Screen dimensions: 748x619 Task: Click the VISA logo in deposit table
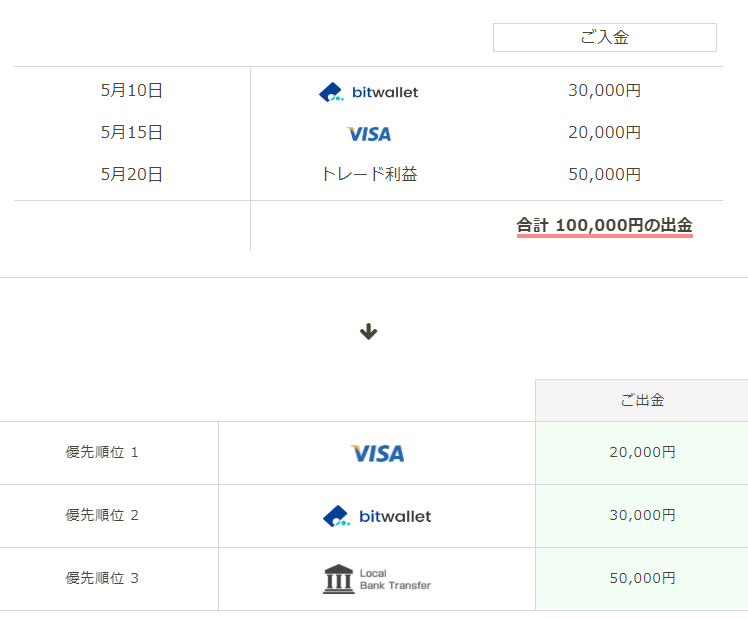point(369,133)
